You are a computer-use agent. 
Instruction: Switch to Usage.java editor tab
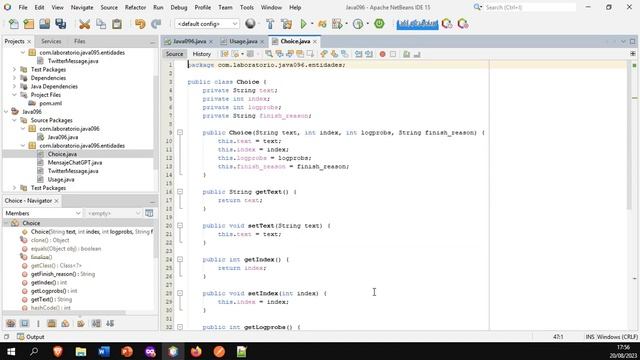[243, 41]
